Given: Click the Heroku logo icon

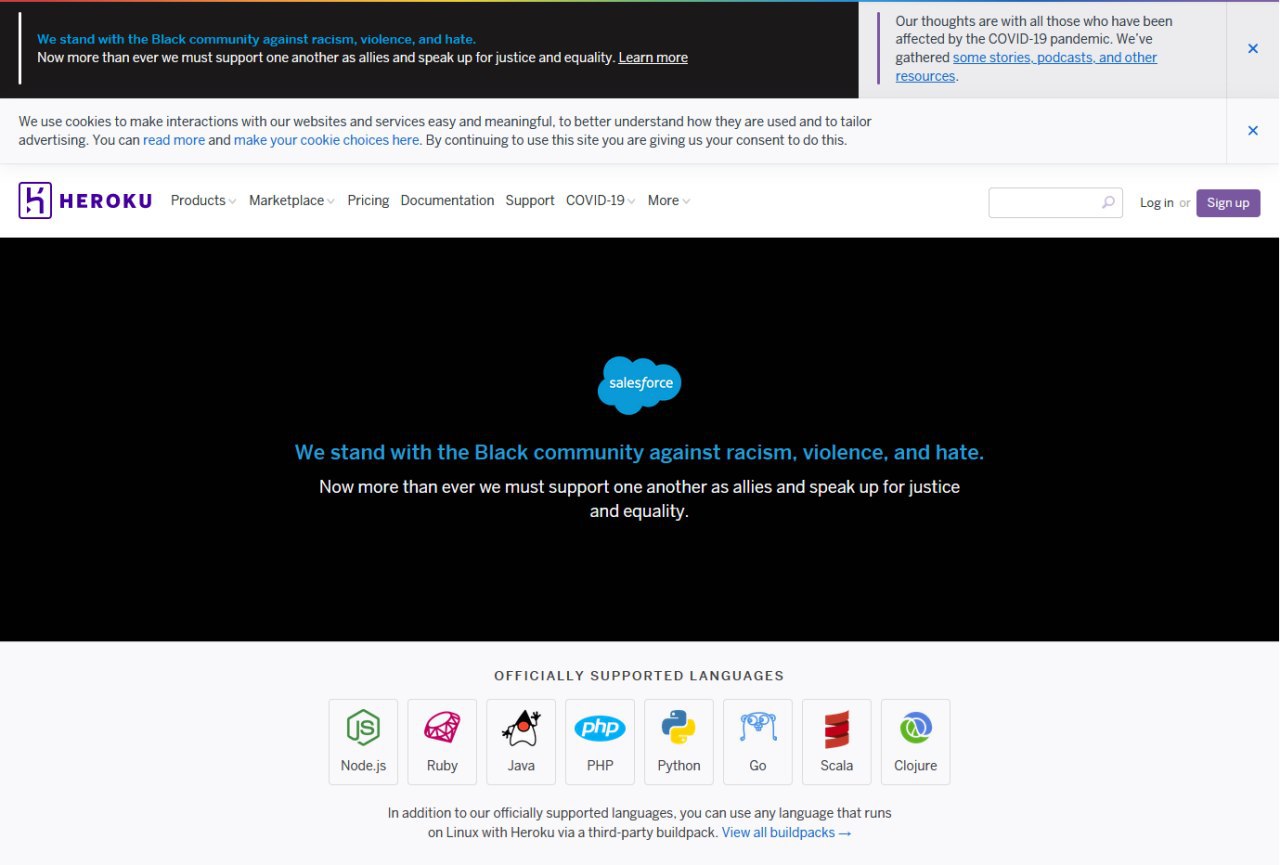Looking at the screenshot, I should click(x=34, y=201).
